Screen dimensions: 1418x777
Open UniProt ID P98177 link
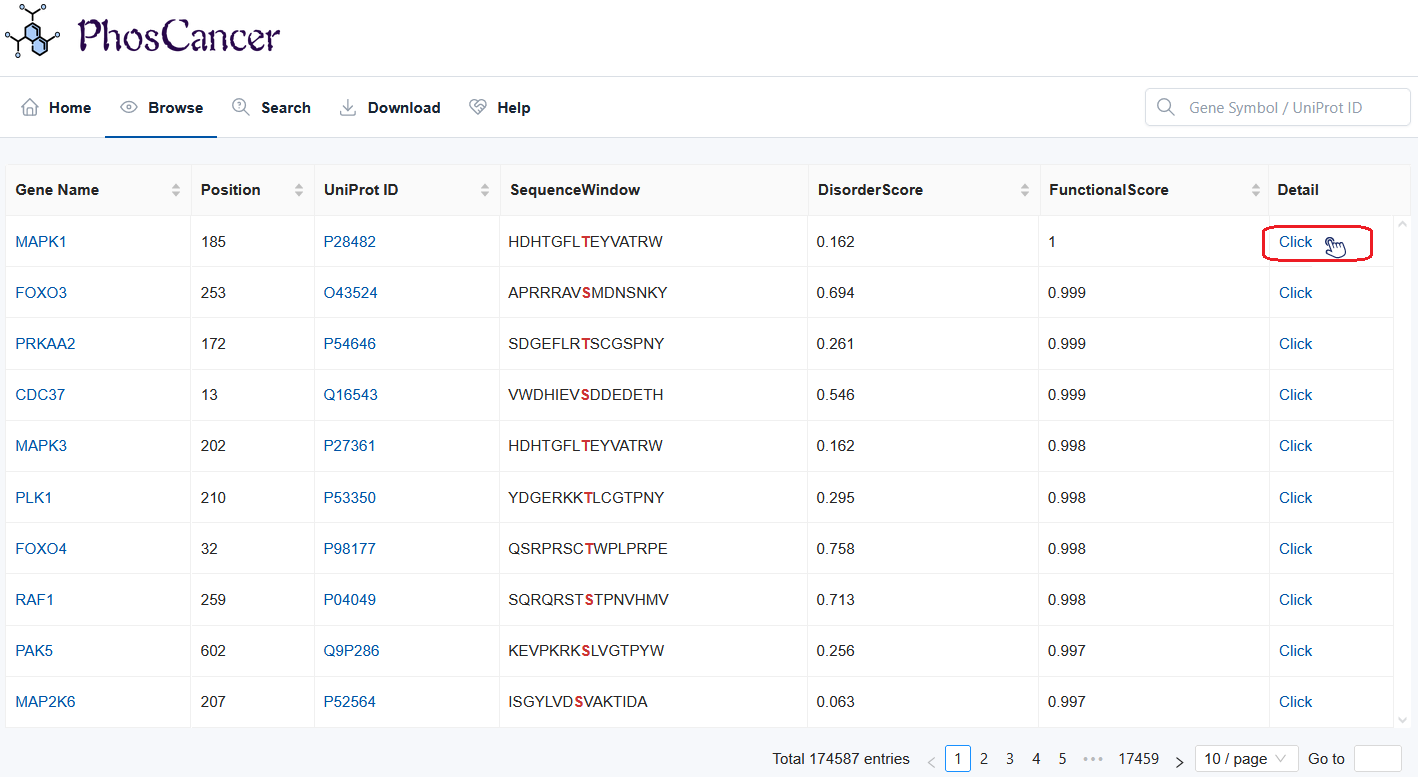tap(350, 549)
